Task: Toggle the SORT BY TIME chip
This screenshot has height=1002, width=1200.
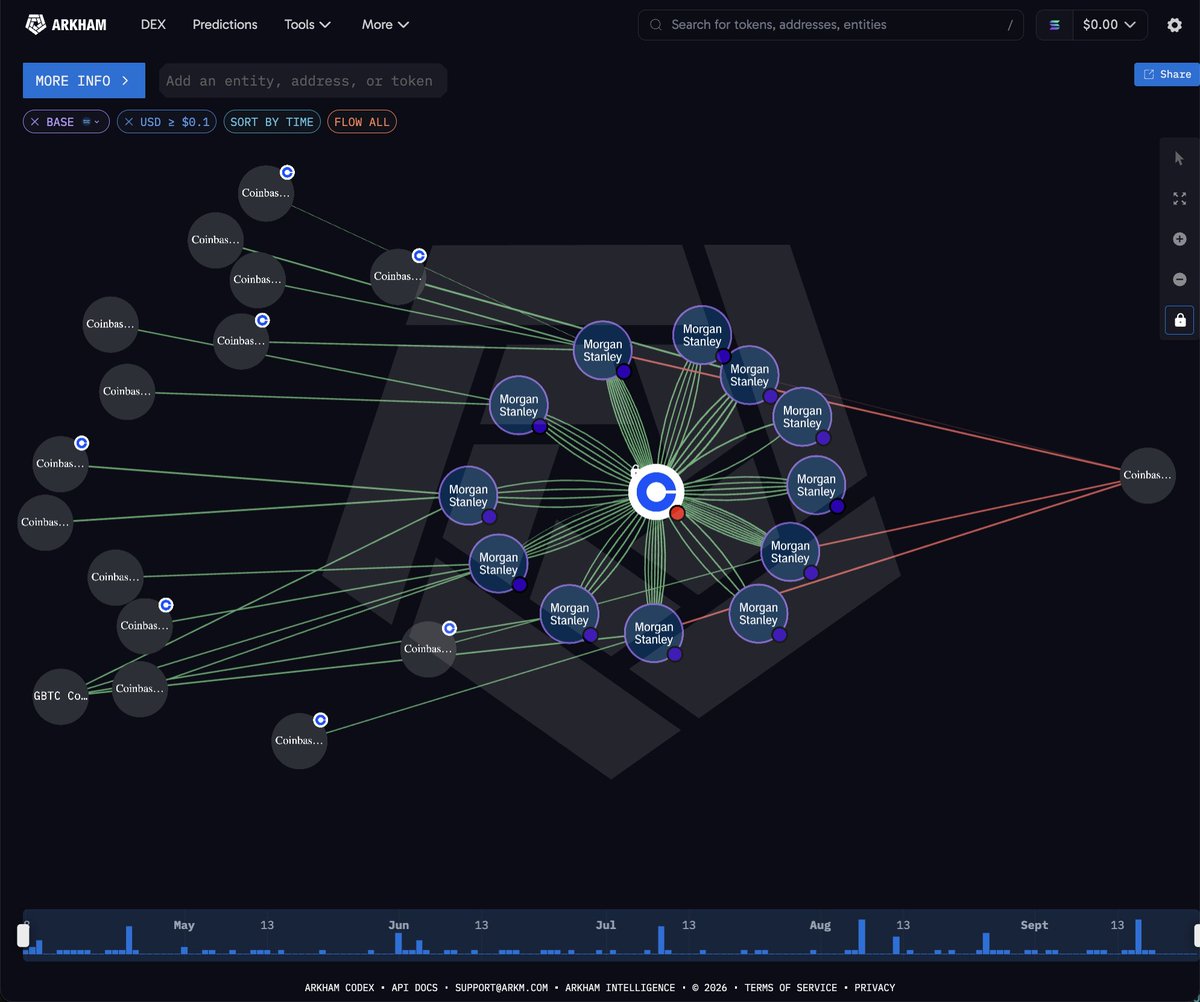Action: pyautogui.click(x=272, y=122)
